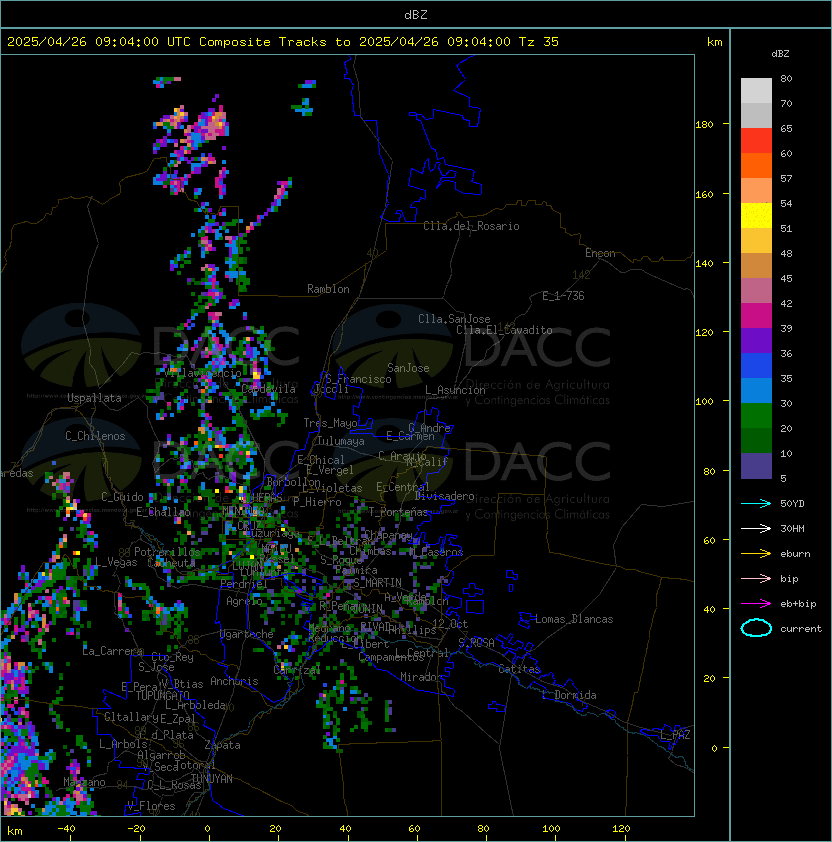Click the Divisadero place label
Screen dimensions: 832x842
[x=444, y=496]
